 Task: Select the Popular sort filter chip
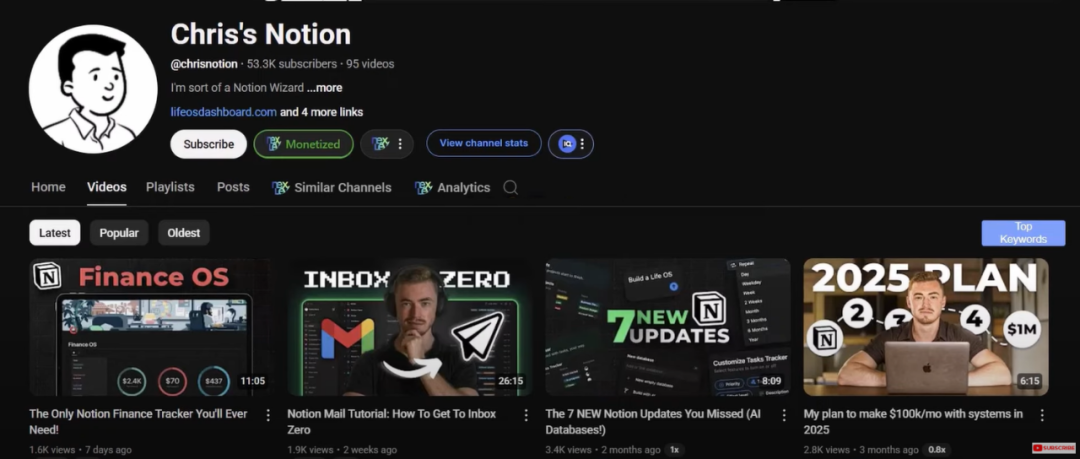[x=119, y=233]
